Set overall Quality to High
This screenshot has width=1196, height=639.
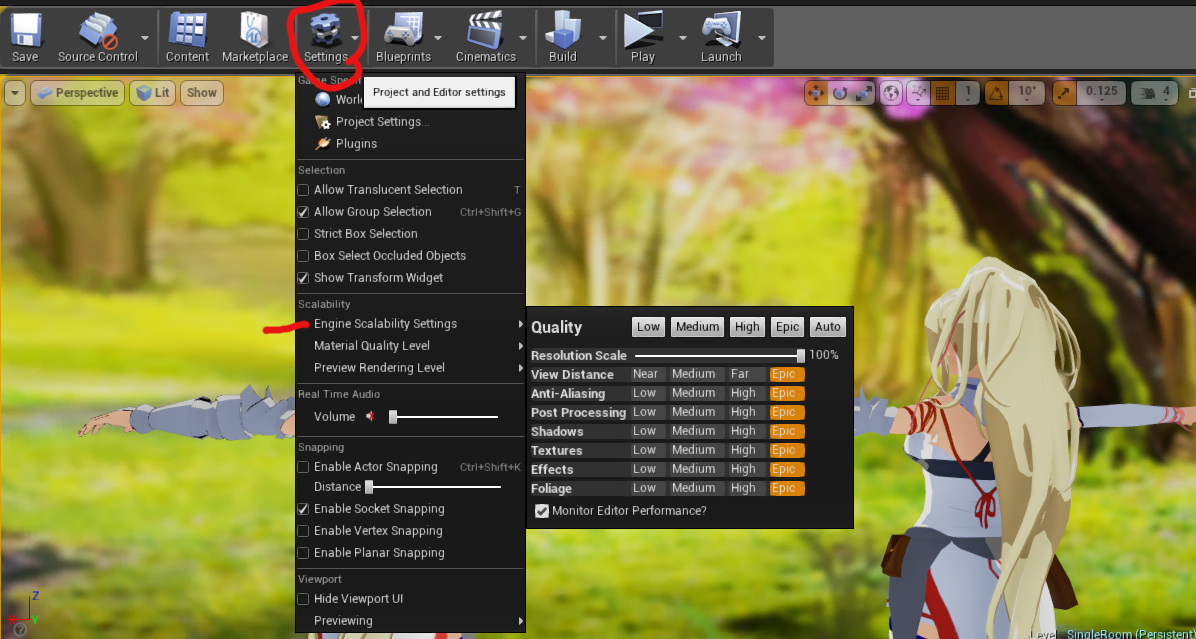(747, 327)
